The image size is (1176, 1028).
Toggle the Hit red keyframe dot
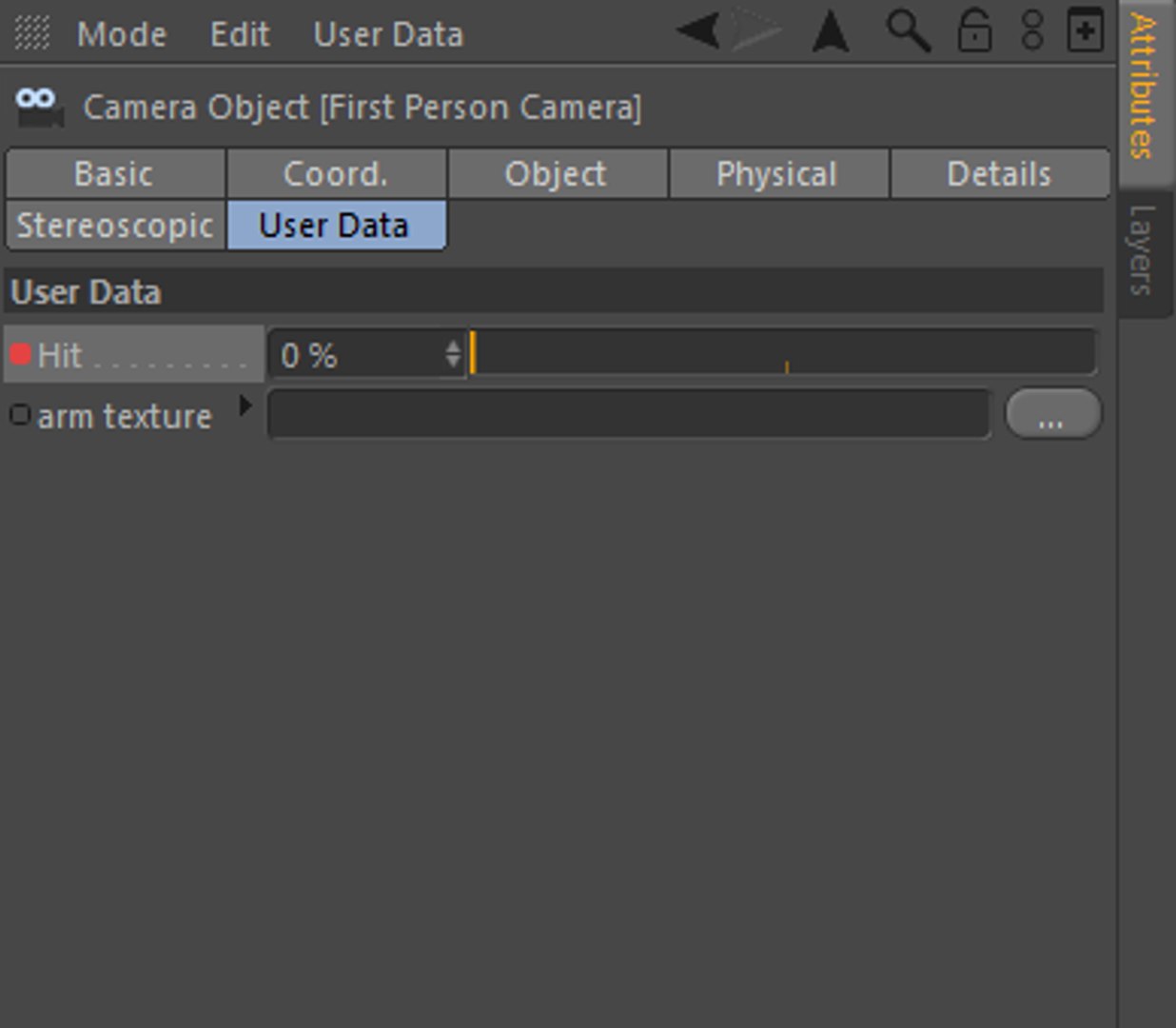tap(20, 355)
